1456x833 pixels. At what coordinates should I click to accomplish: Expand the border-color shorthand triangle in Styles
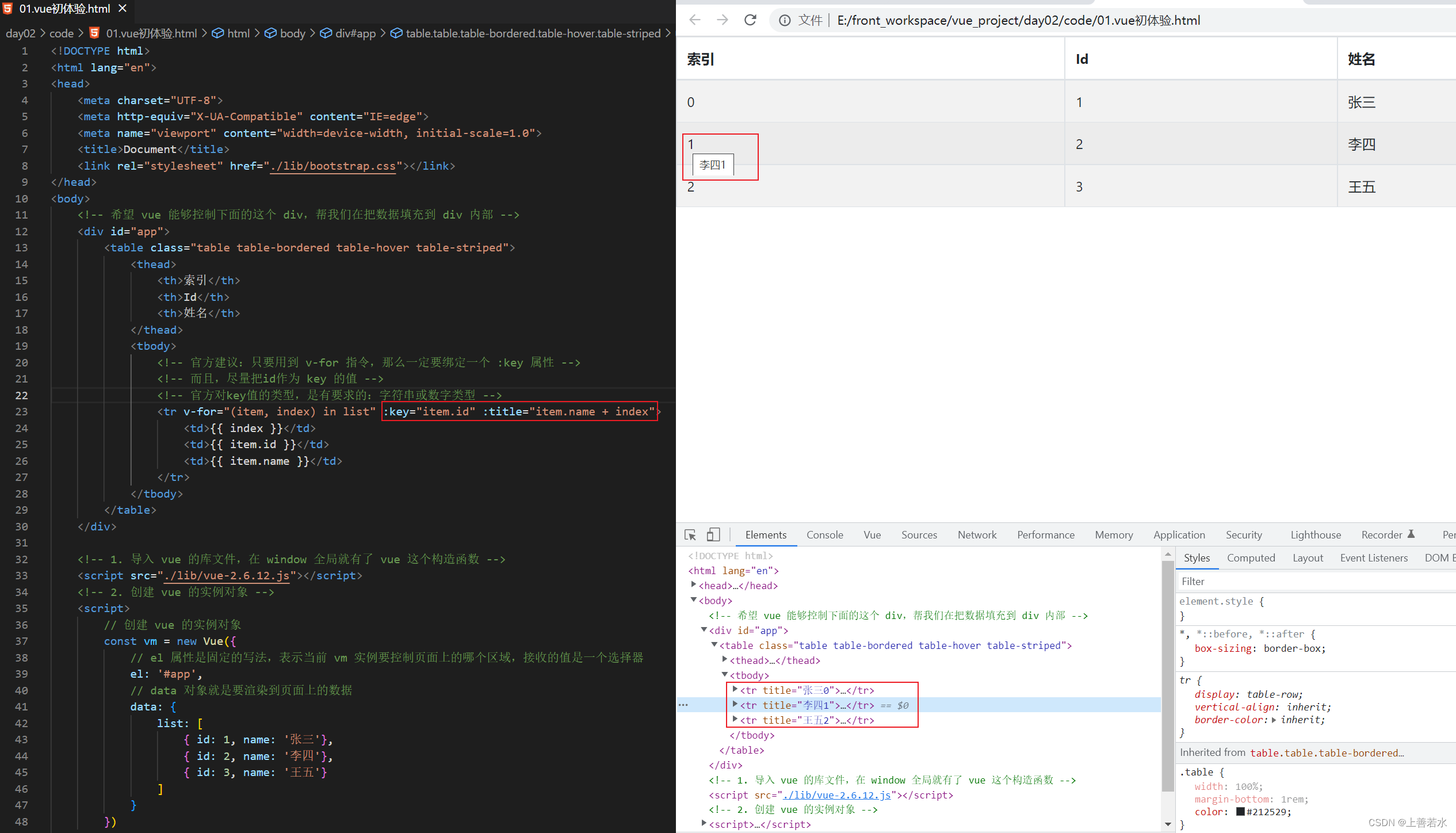(1274, 720)
